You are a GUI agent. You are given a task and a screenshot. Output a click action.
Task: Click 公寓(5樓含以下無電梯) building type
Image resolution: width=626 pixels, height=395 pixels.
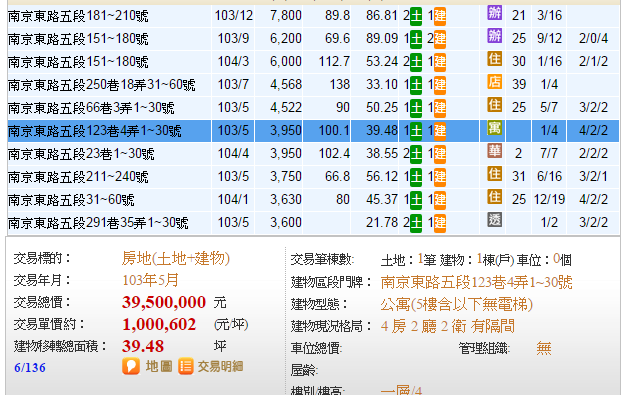(457, 305)
